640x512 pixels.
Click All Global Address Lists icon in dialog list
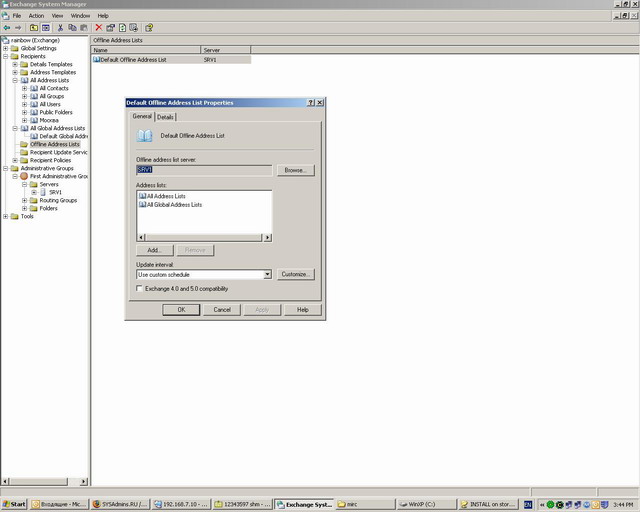point(142,205)
